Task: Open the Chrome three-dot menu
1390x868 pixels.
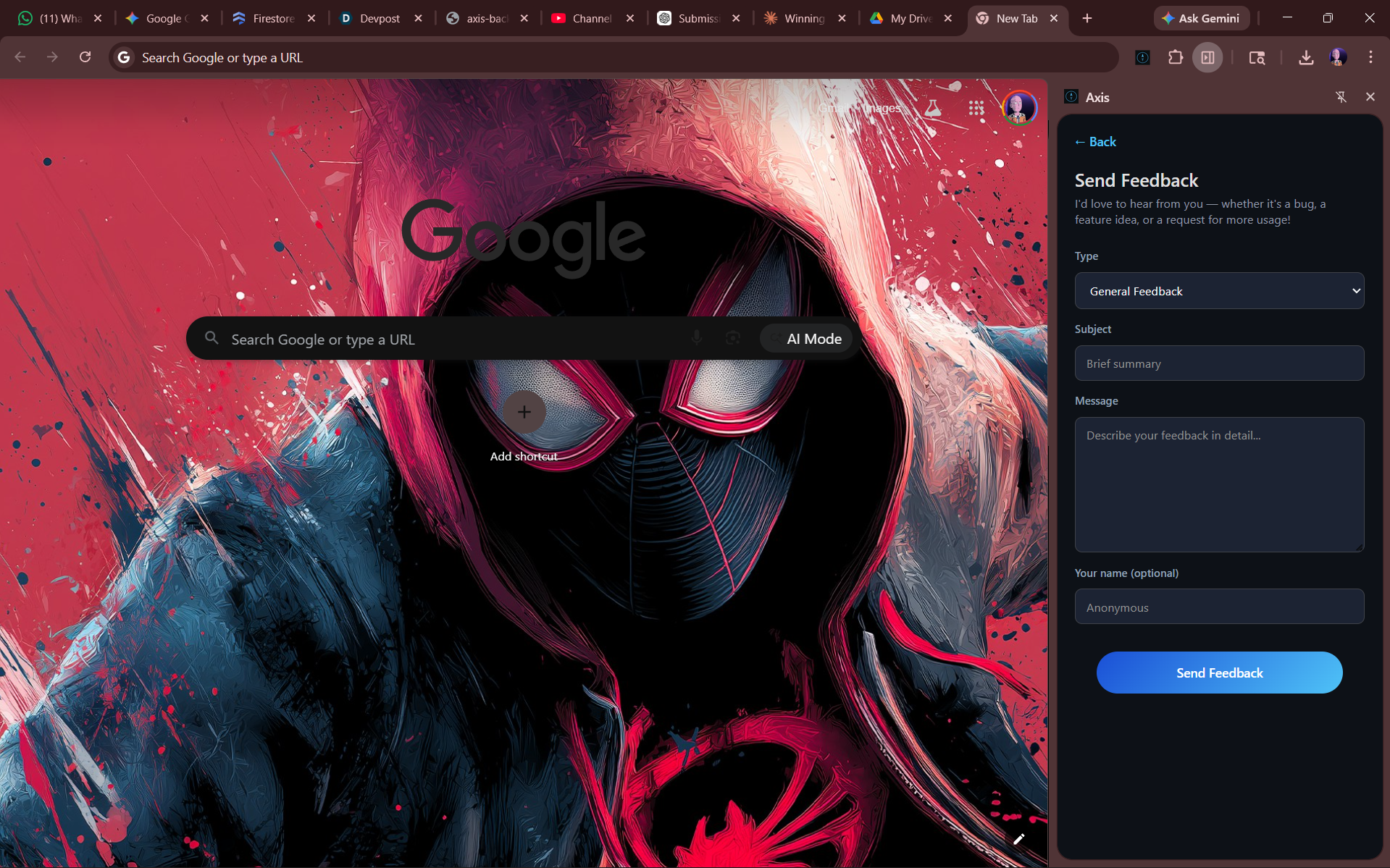Action: pos(1370,57)
